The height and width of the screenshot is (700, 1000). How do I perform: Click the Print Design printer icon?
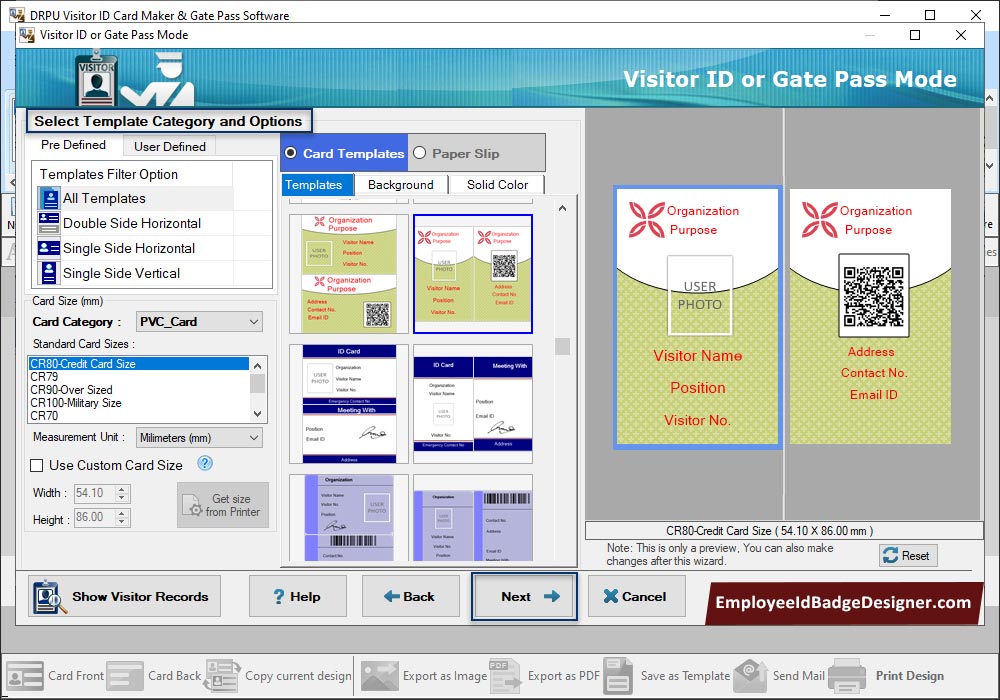[847, 676]
